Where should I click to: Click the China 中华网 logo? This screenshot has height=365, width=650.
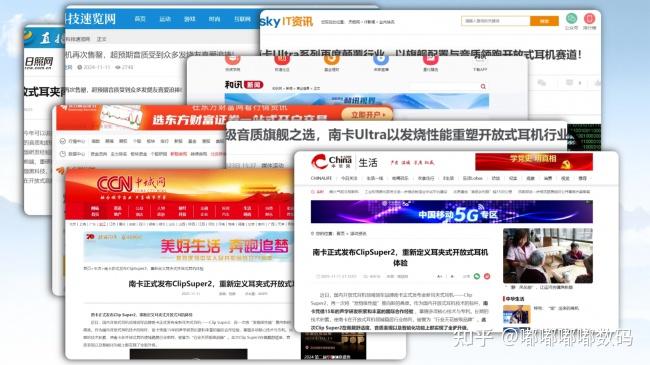pyautogui.click(x=331, y=162)
